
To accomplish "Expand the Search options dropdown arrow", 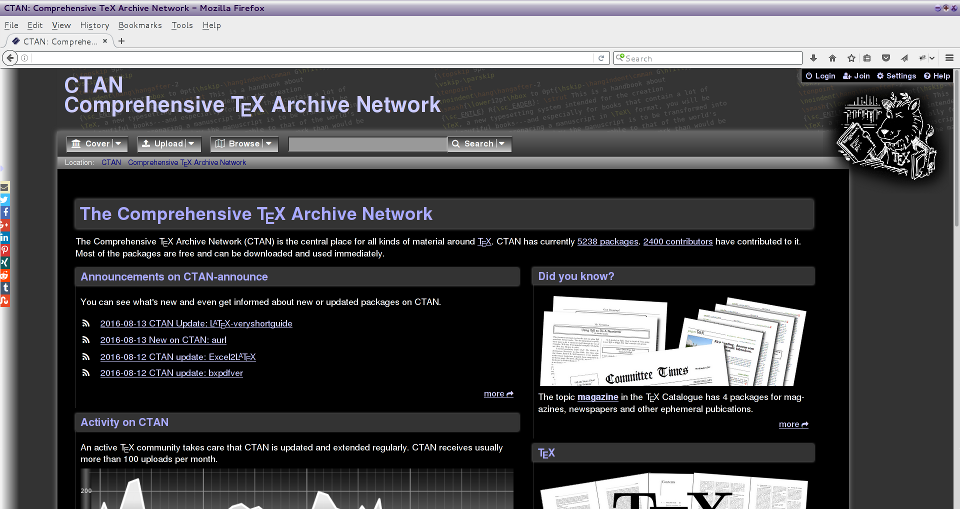I will point(503,144).
